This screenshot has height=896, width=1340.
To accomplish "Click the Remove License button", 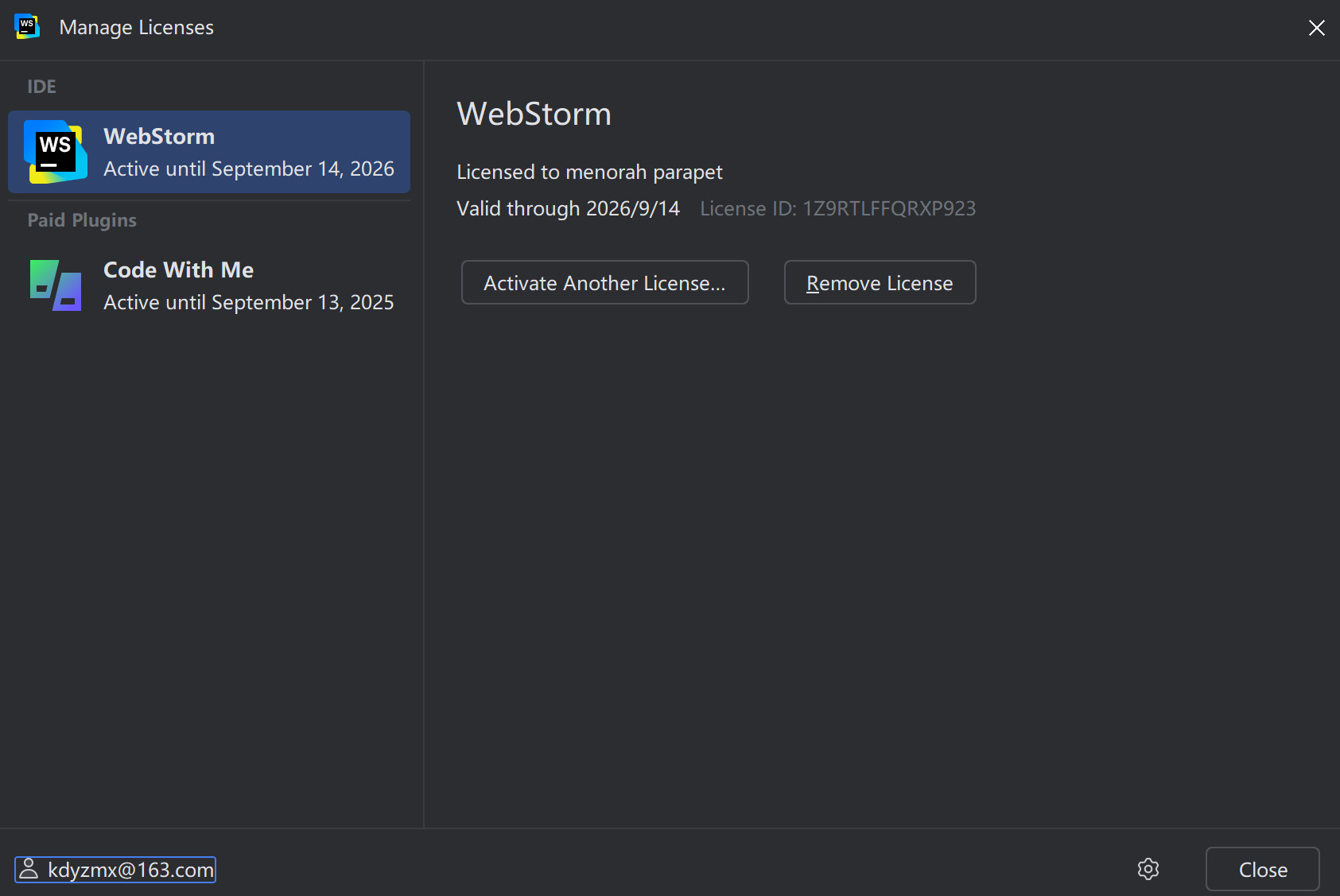I will pyautogui.click(x=880, y=282).
